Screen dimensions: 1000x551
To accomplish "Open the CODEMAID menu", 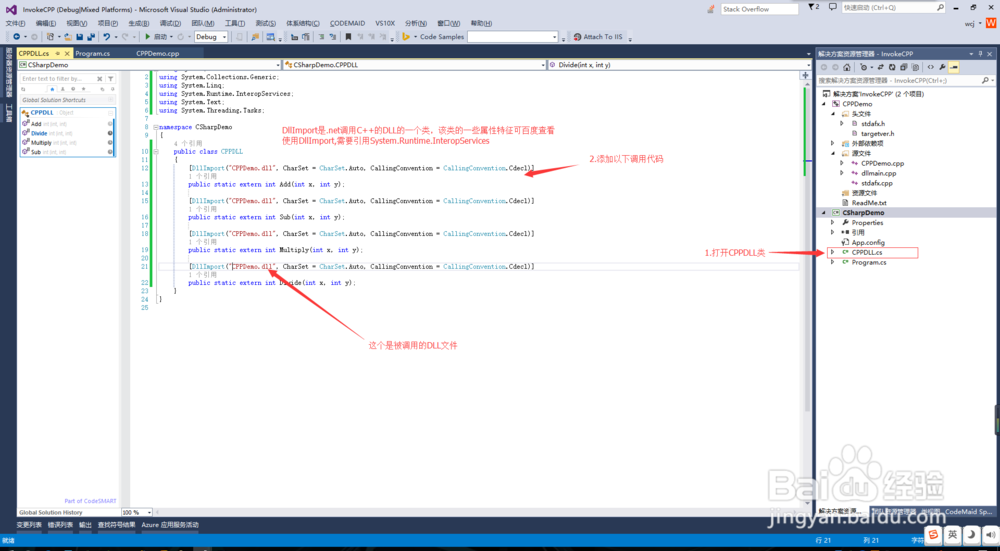I will coord(348,23).
